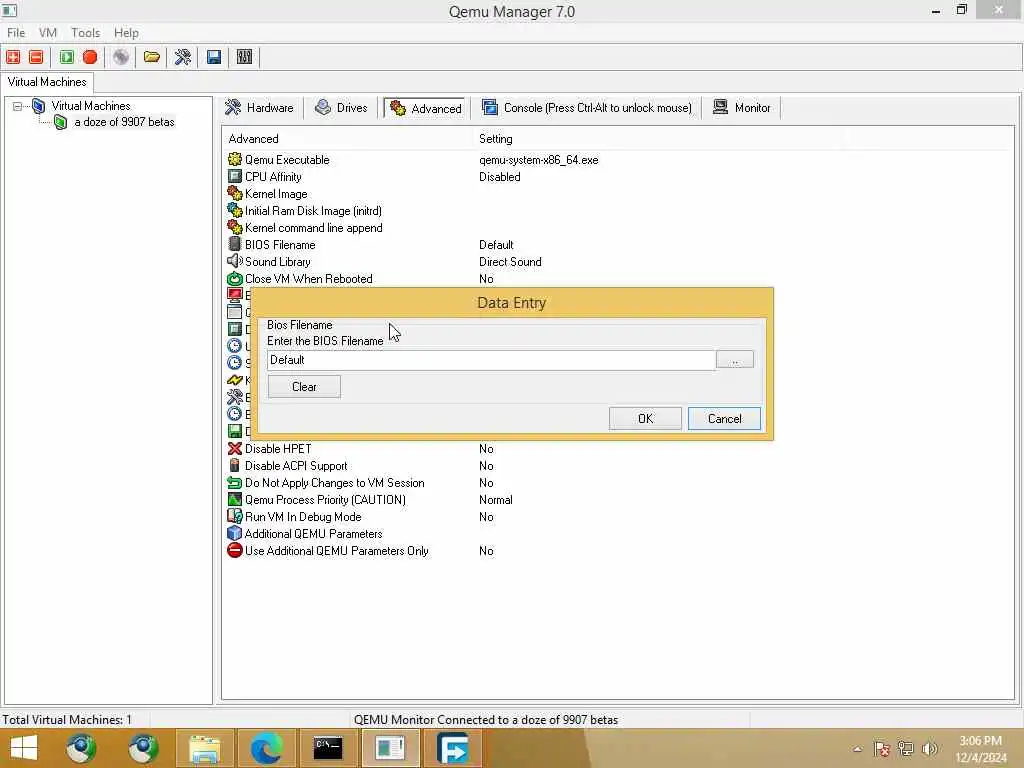Click the 'Direct Sound' setting value
The width and height of the screenshot is (1024, 768).
pos(510,262)
